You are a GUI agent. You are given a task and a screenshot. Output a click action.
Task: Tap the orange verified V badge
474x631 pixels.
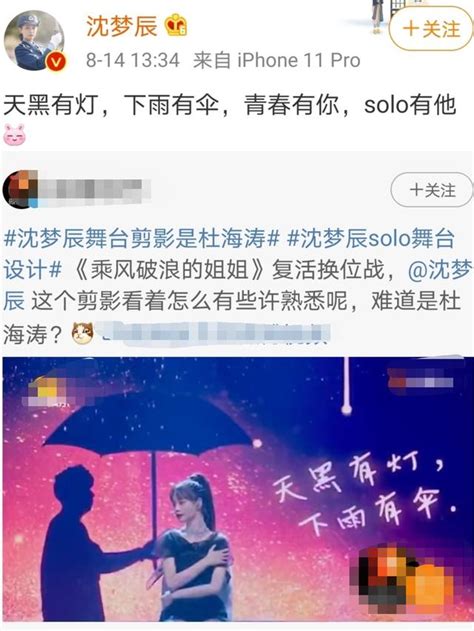pos(56,62)
